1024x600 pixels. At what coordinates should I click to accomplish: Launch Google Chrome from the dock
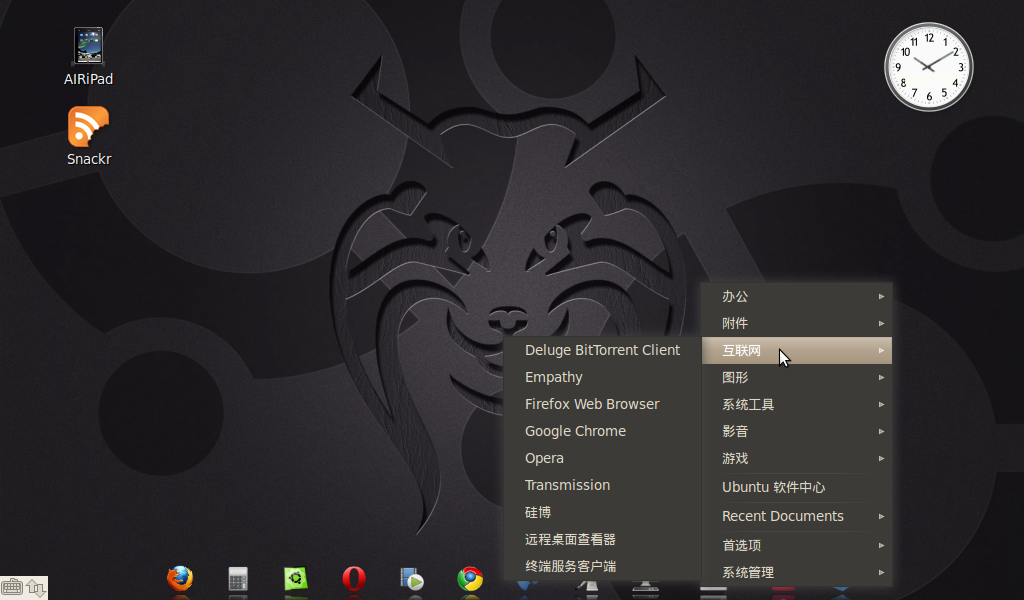[470, 579]
